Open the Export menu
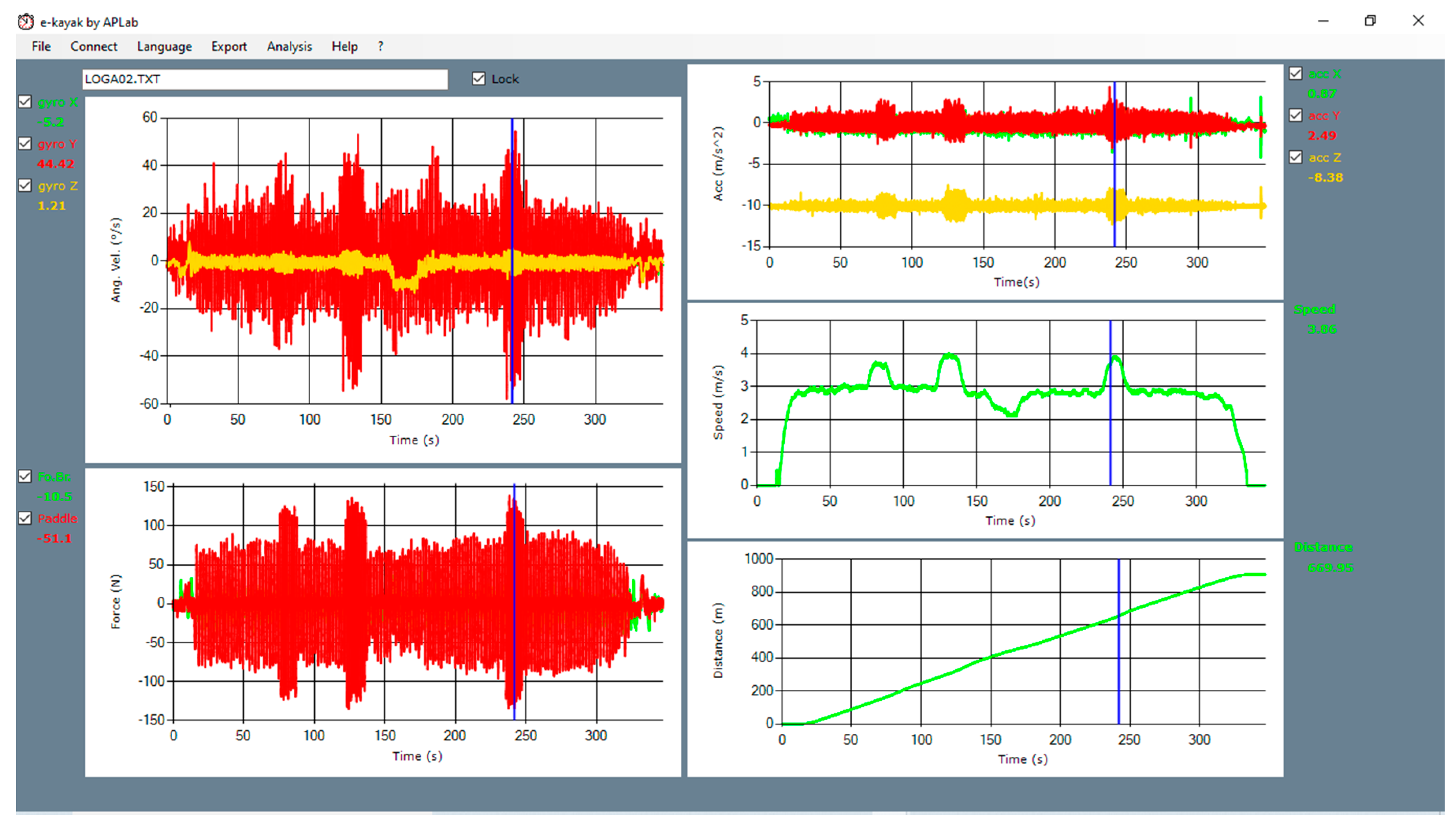The image size is (1456, 825). point(229,47)
